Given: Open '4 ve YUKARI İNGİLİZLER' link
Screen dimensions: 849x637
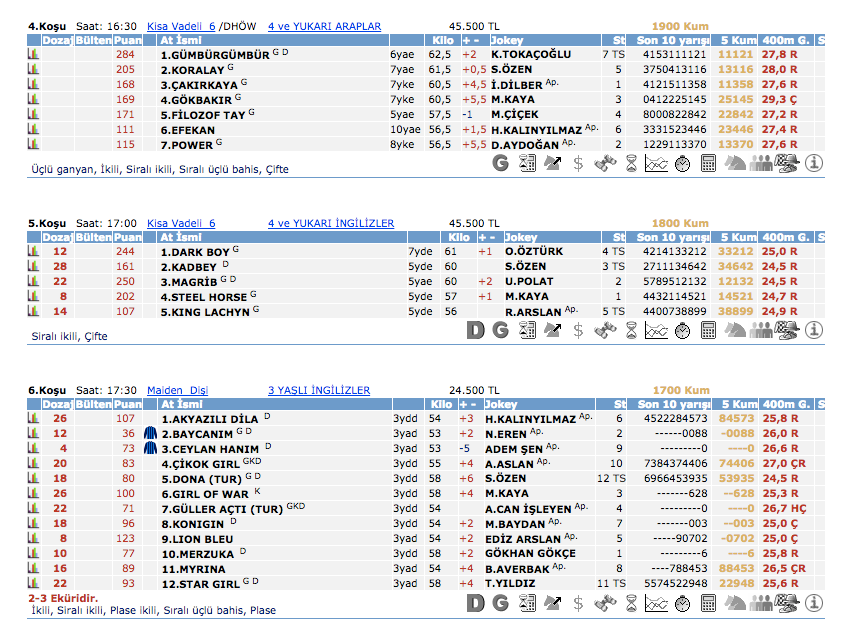Looking at the screenshot, I should 330,223.
